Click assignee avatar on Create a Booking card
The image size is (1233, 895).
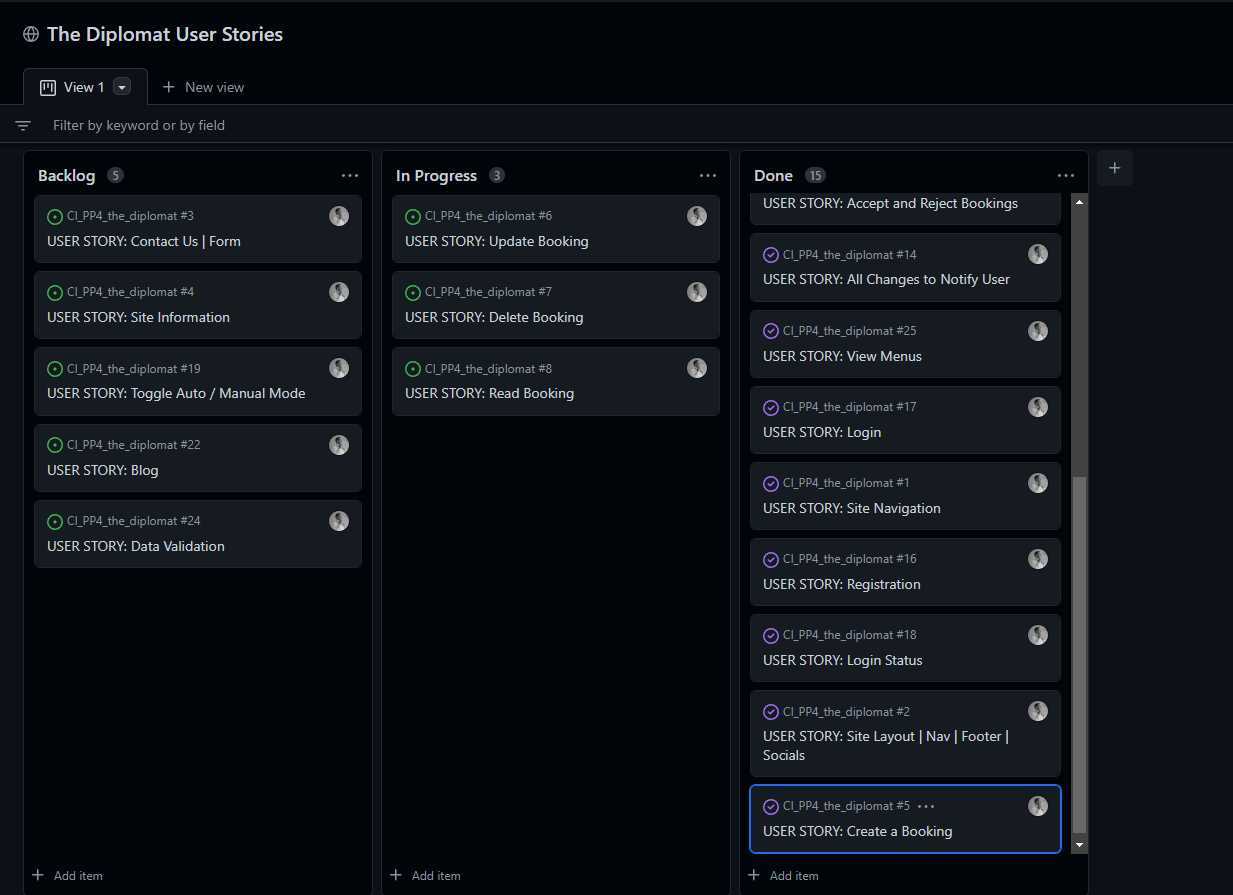(1038, 806)
